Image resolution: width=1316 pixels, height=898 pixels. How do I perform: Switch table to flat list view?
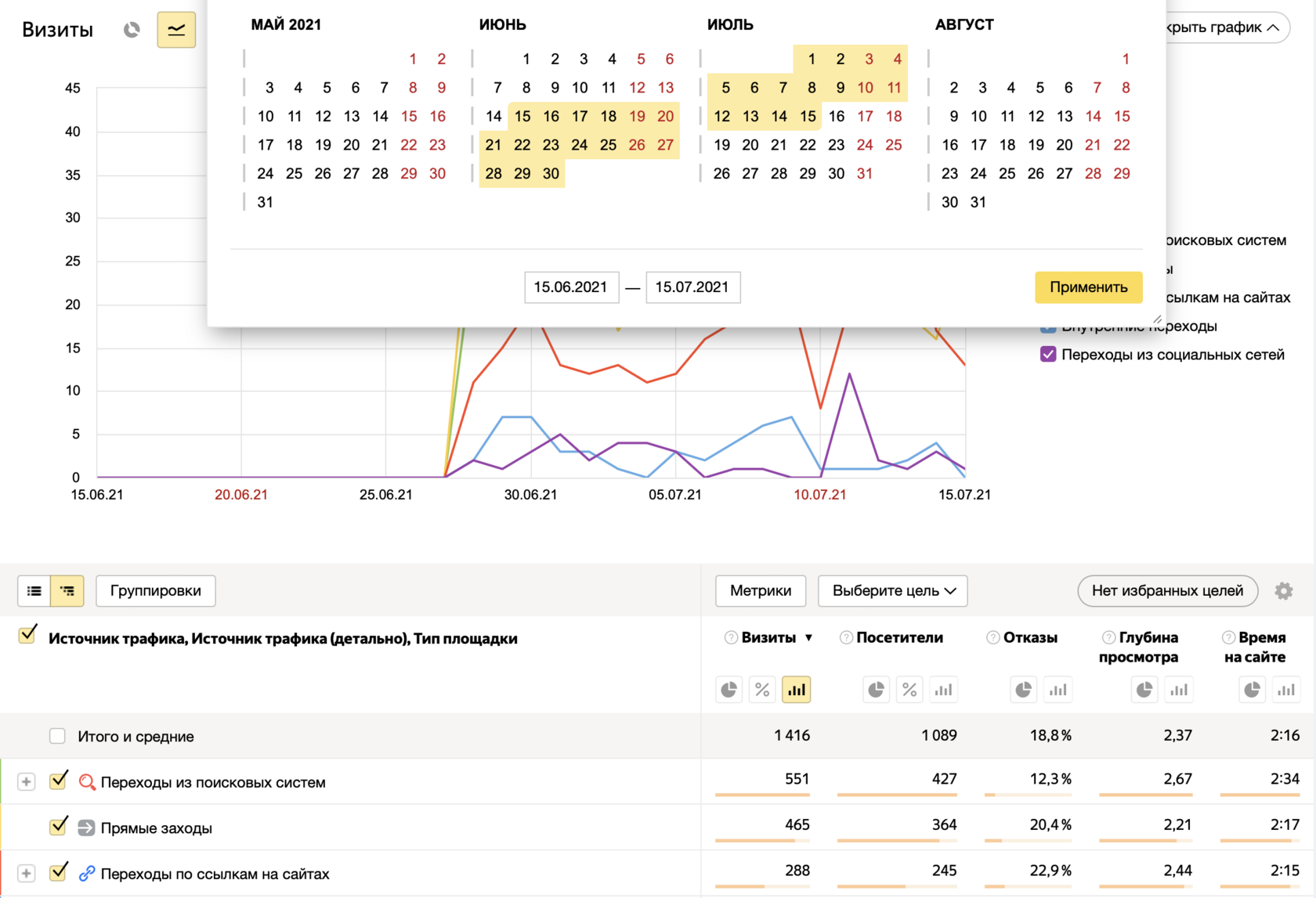pos(34,591)
